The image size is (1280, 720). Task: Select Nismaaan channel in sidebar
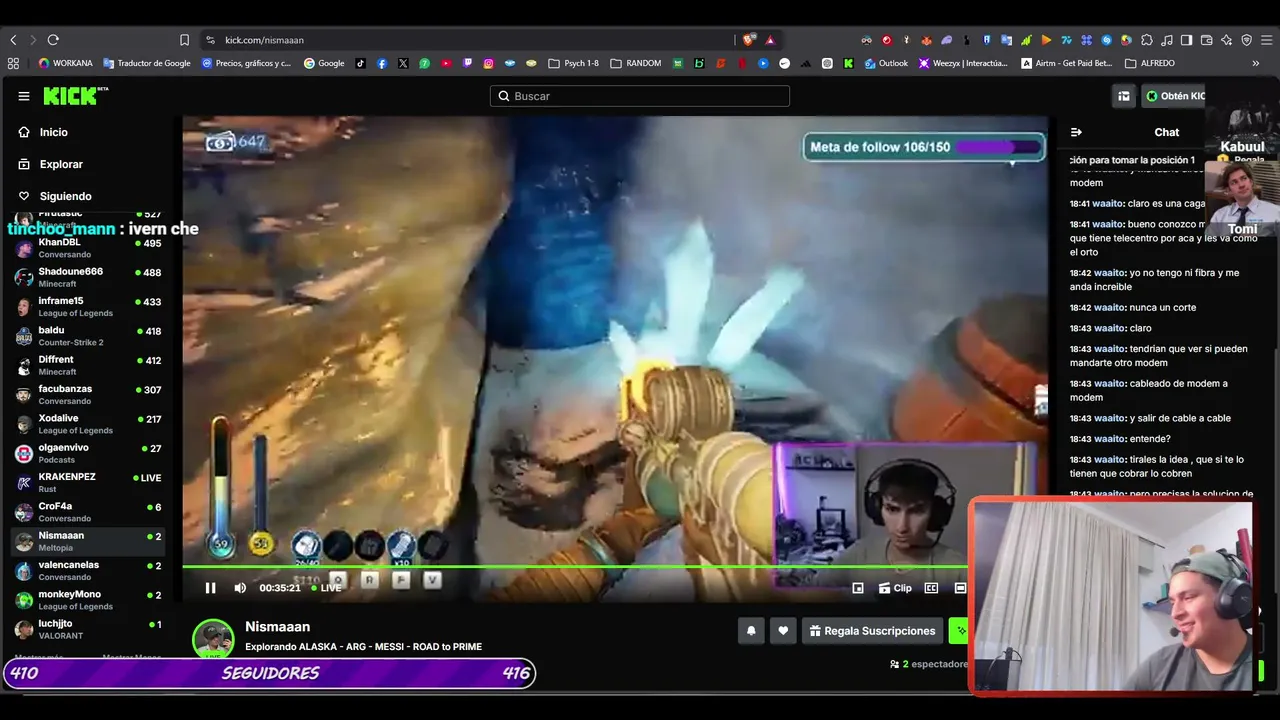pos(88,541)
